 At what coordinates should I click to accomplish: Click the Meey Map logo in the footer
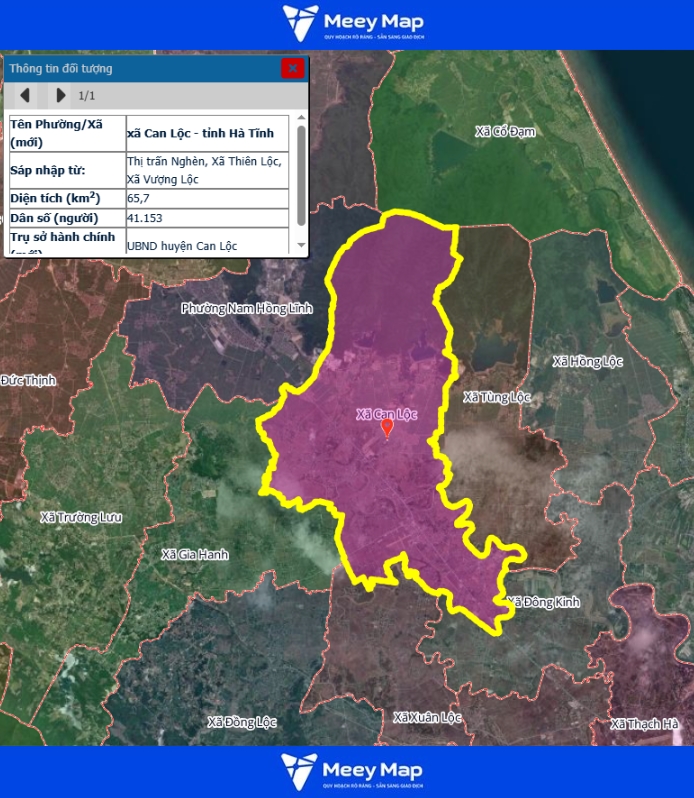[x=353, y=771]
